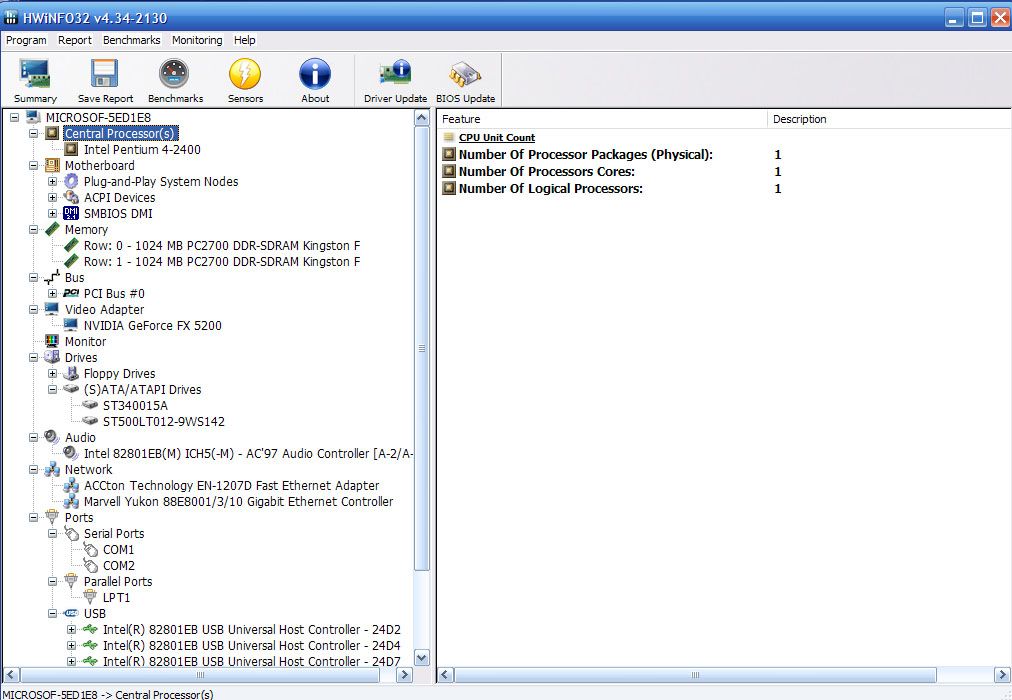Collapse the Memory tree branch
The image size is (1012, 700).
click(x=34, y=230)
